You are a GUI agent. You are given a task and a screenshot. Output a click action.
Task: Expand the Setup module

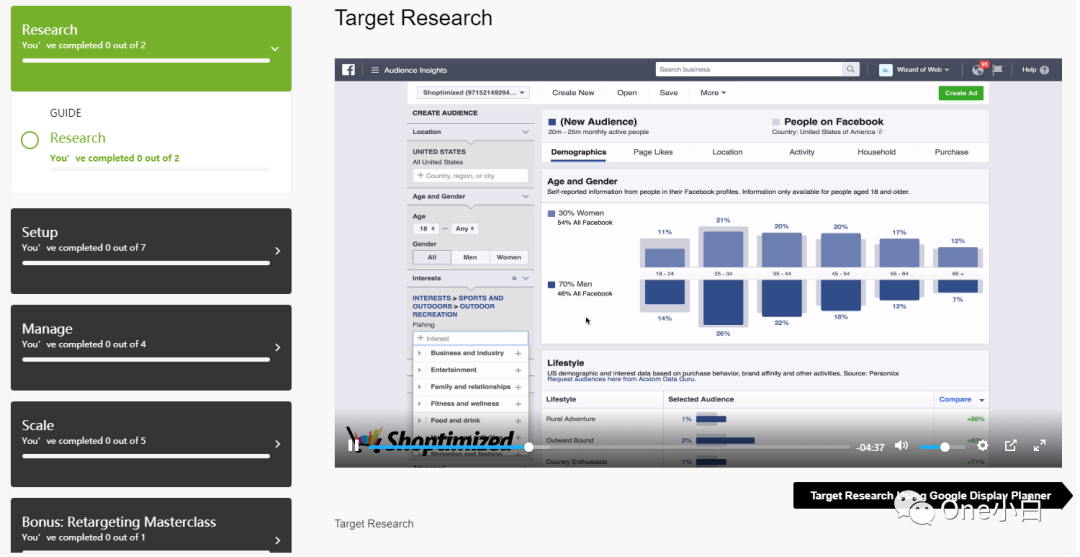tap(278, 251)
